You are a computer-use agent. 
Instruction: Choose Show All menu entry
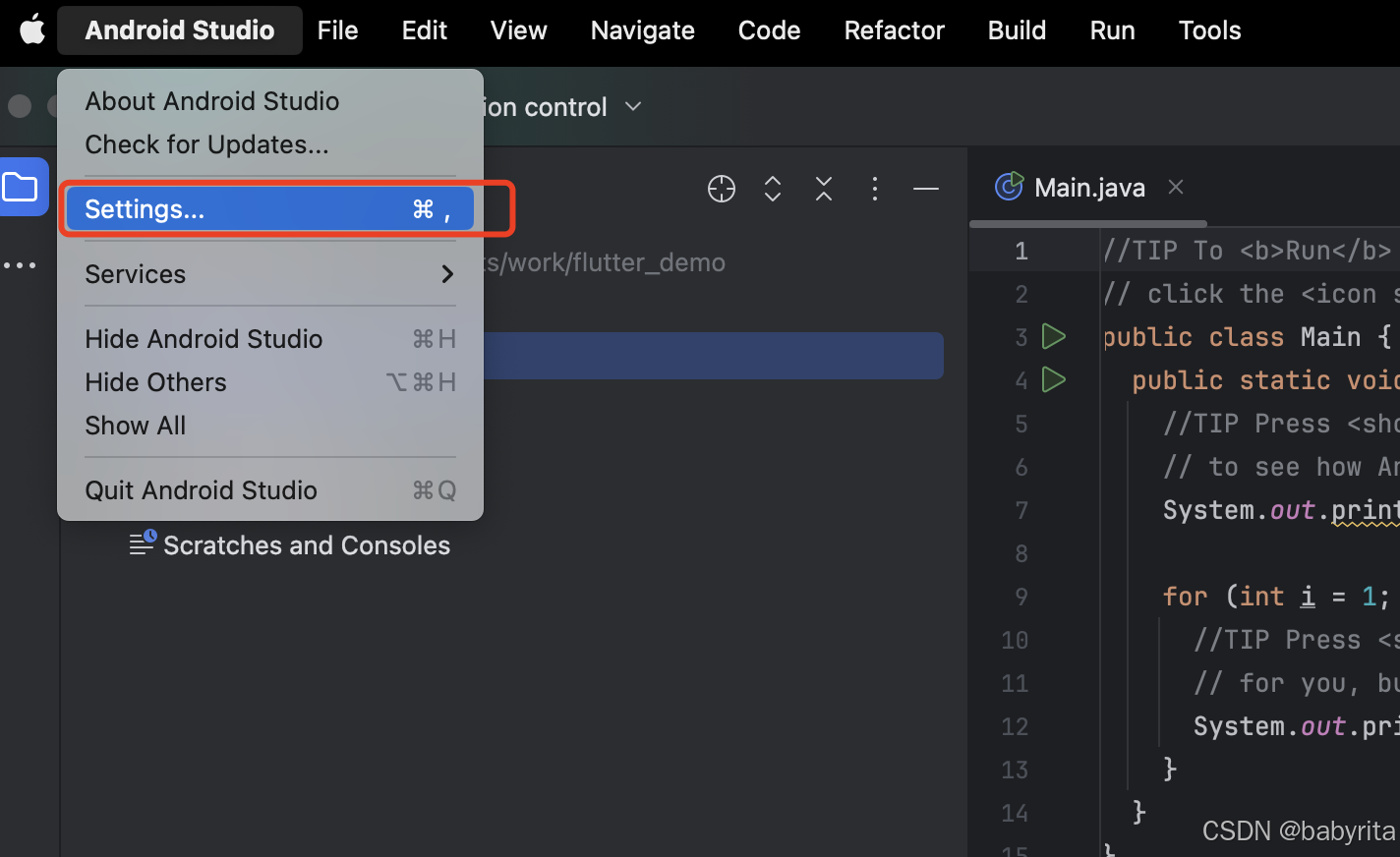coord(270,426)
